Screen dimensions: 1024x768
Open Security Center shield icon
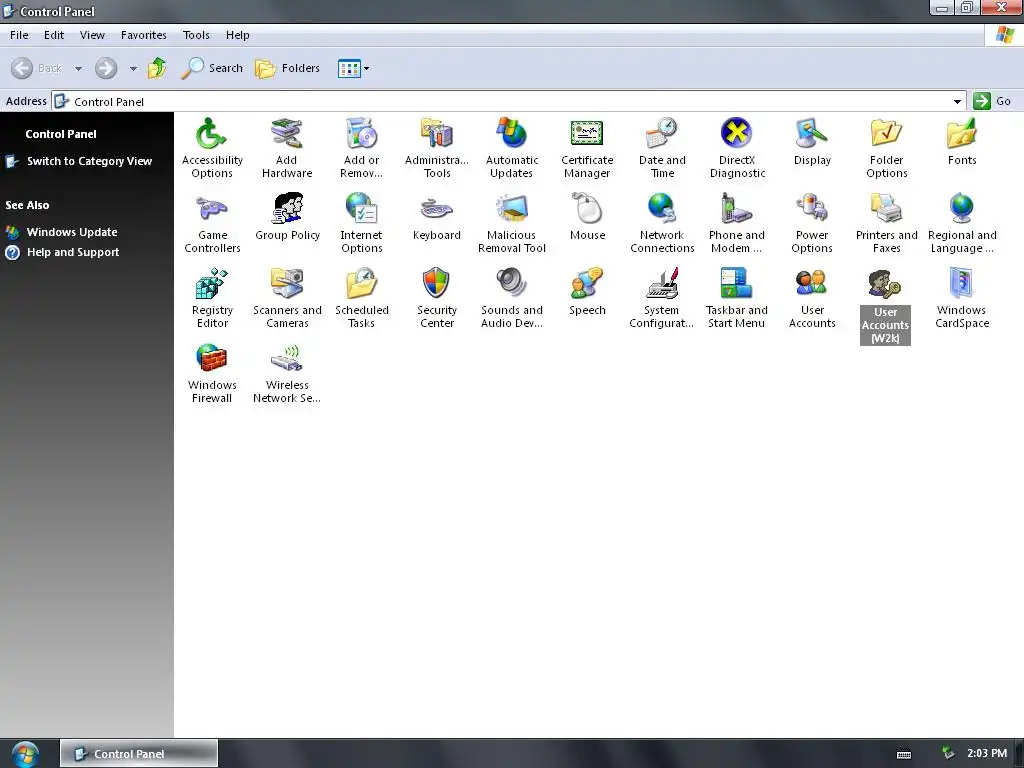click(436, 298)
